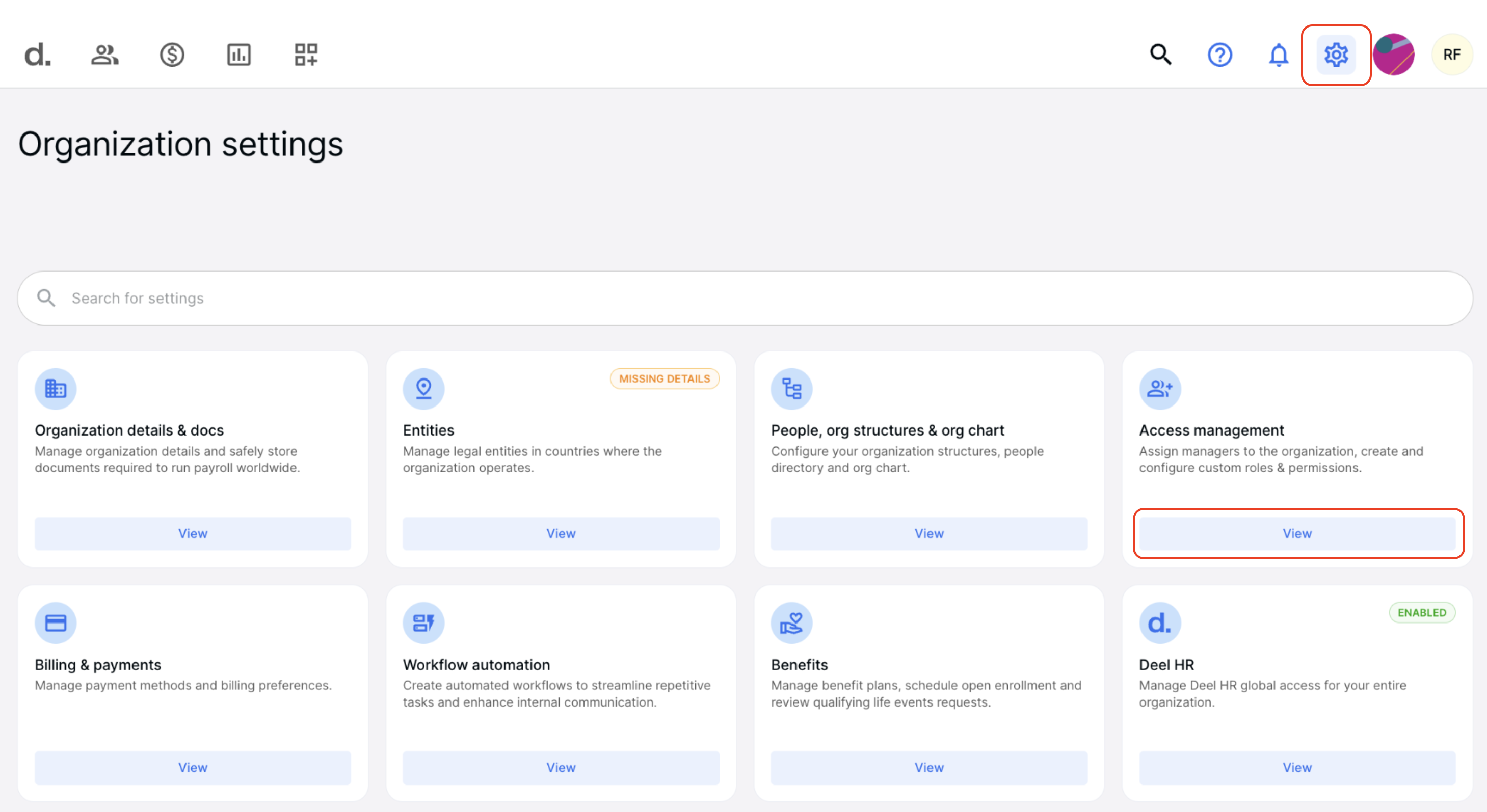1487x812 pixels.
Task: Click the Benefits heart-in-hand icon
Action: pyautogui.click(x=791, y=622)
